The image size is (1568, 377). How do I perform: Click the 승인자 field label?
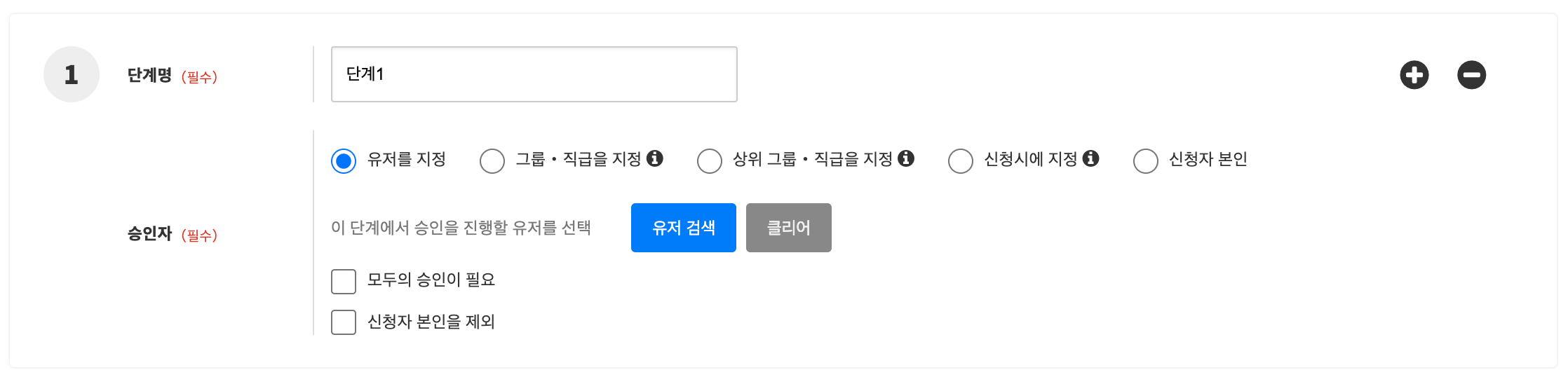(149, 233)
